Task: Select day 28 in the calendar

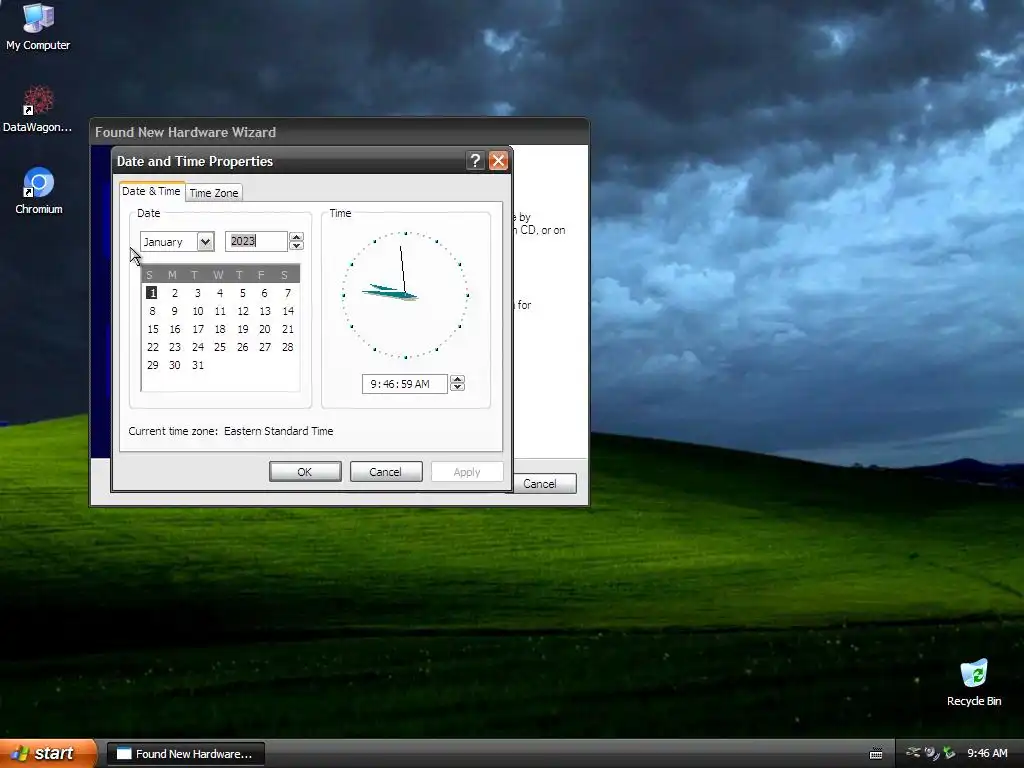Action: (288, 347)
